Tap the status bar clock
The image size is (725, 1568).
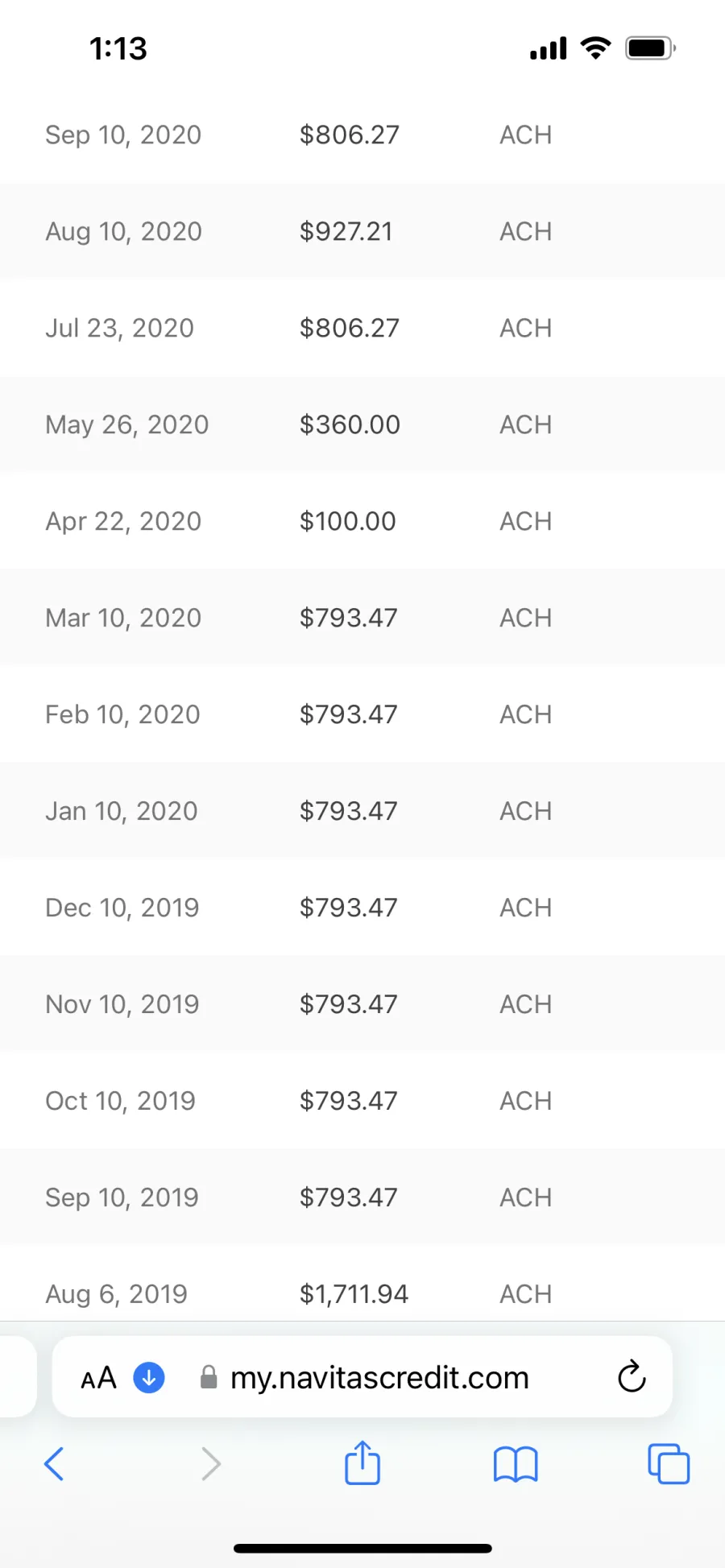pos(118,48)
